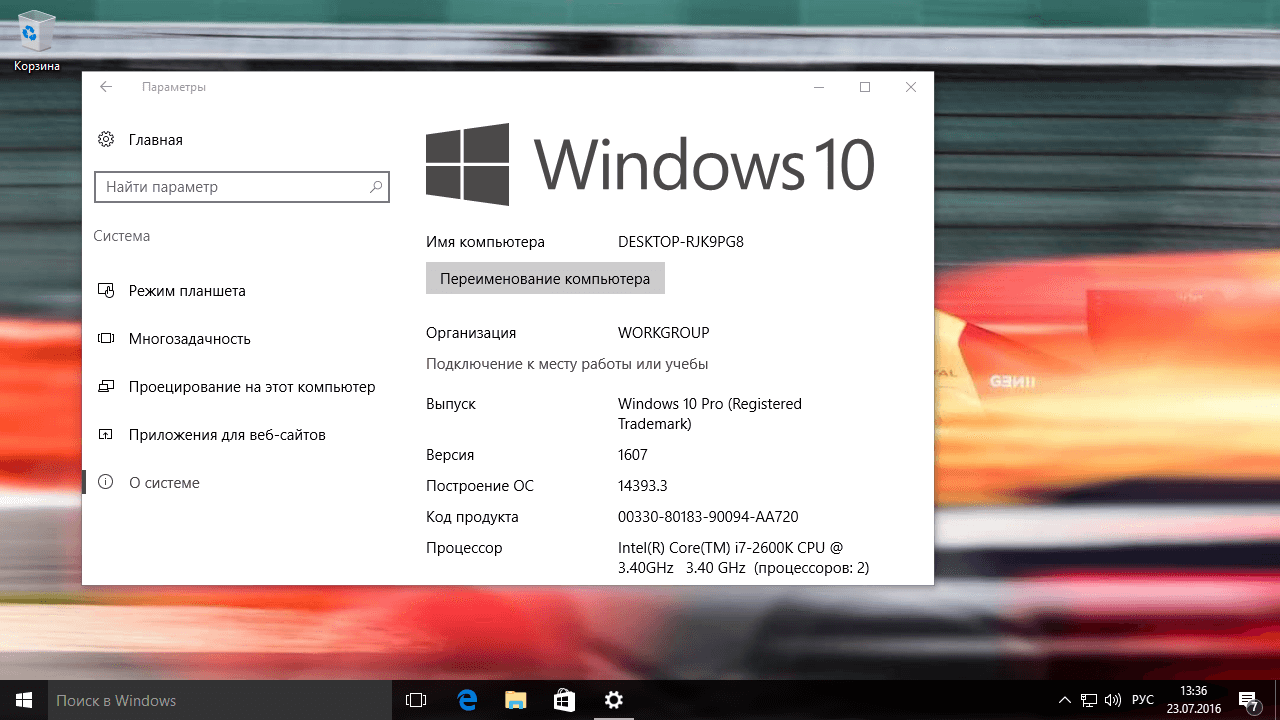The height and width of the screenshot is (720, 1280).
Task: Open the Tablet mode settings icon
Action: coord(106,290)
